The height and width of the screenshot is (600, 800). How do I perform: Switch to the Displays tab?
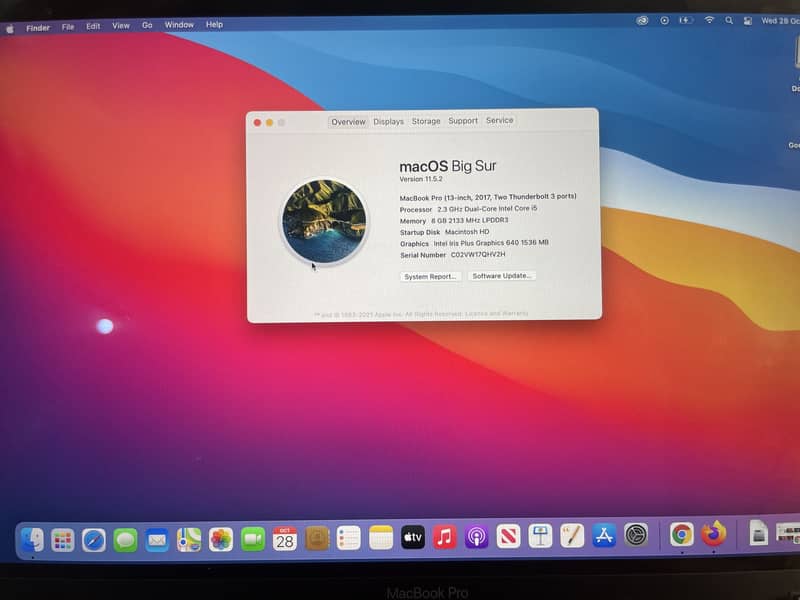coord(388,121)
